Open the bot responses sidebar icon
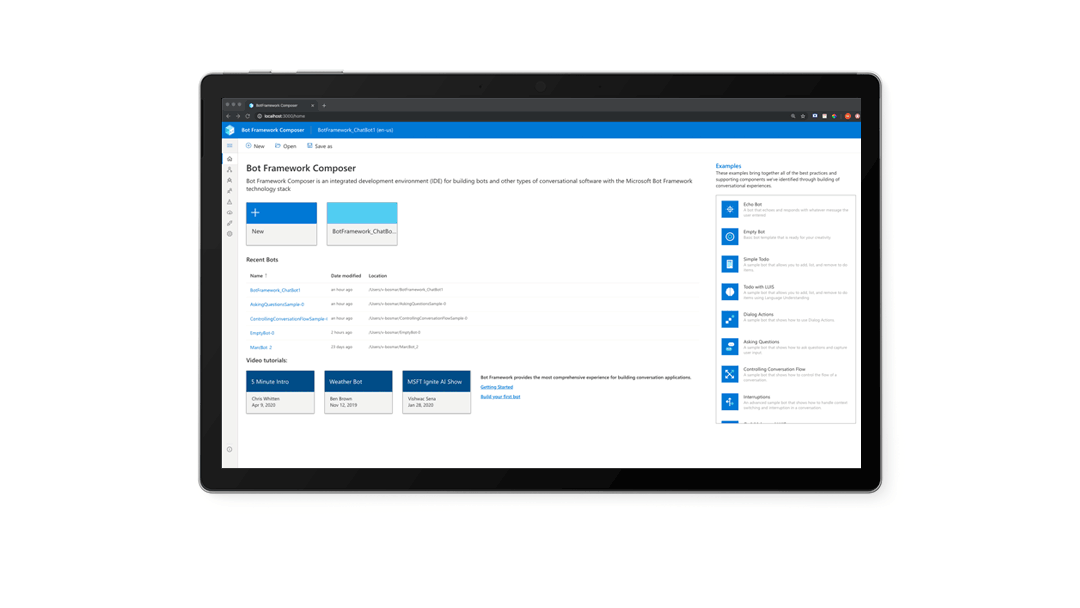Screen dimensions: 1080x608 click(x=229, y=180)
